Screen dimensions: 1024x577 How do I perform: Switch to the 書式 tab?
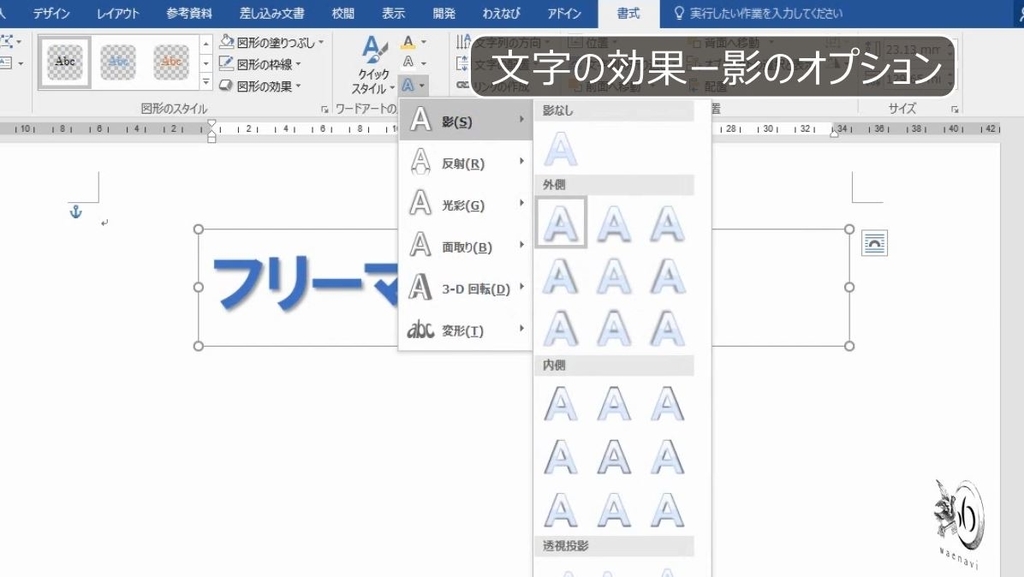pyautogui.click(x=628, y=13)
